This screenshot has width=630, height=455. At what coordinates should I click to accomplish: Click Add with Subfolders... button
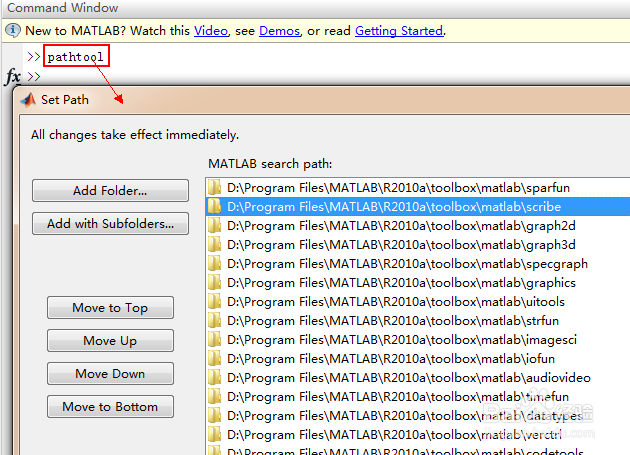point(110,223)
